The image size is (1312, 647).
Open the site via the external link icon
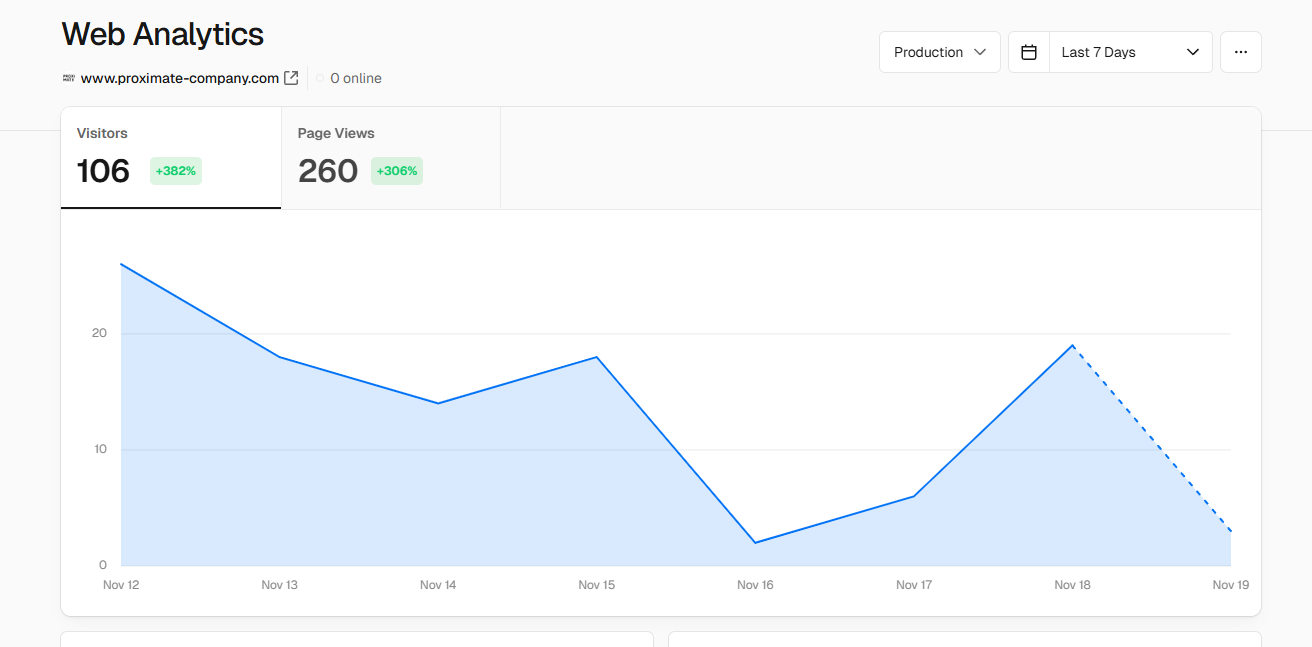click(291, 77)
